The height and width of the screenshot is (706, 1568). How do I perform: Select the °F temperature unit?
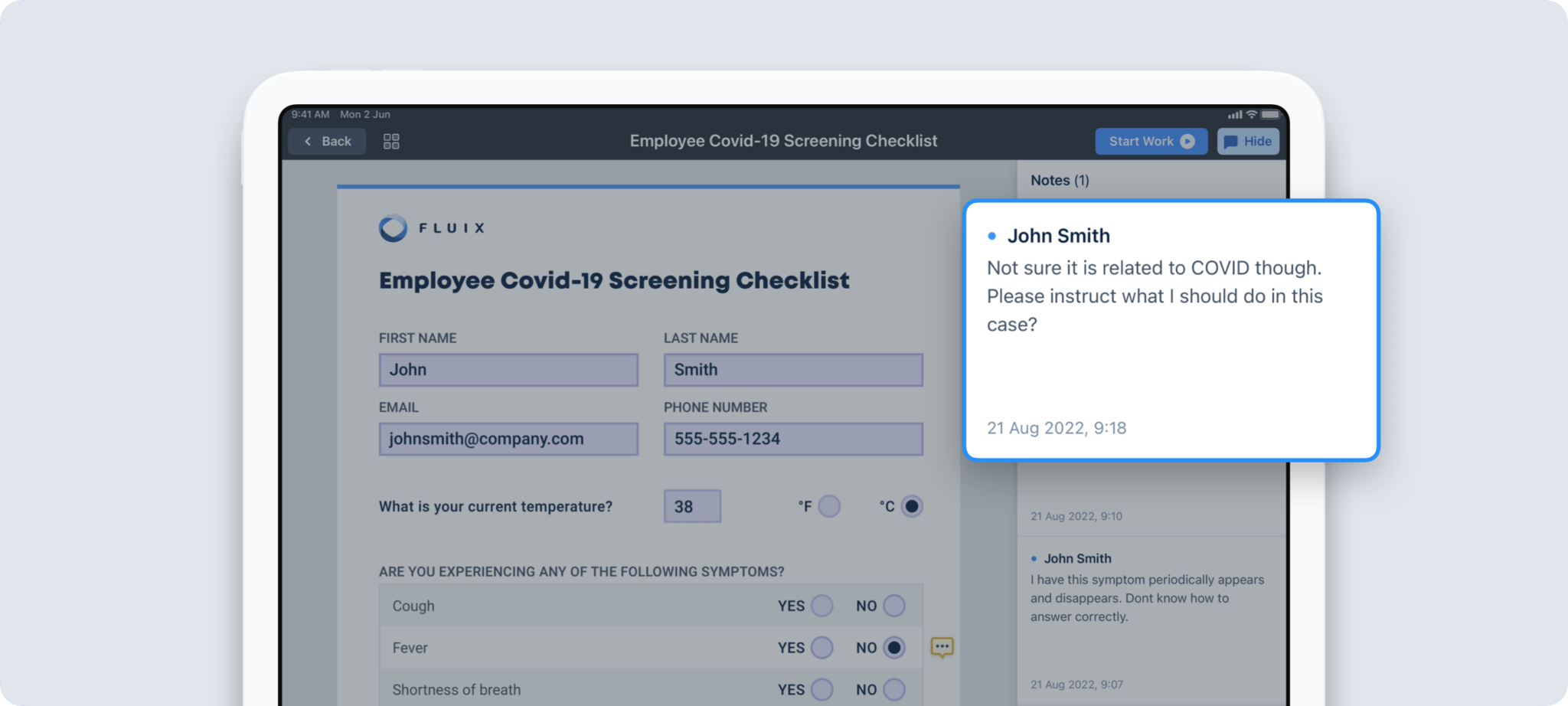[x=828, y=506]
